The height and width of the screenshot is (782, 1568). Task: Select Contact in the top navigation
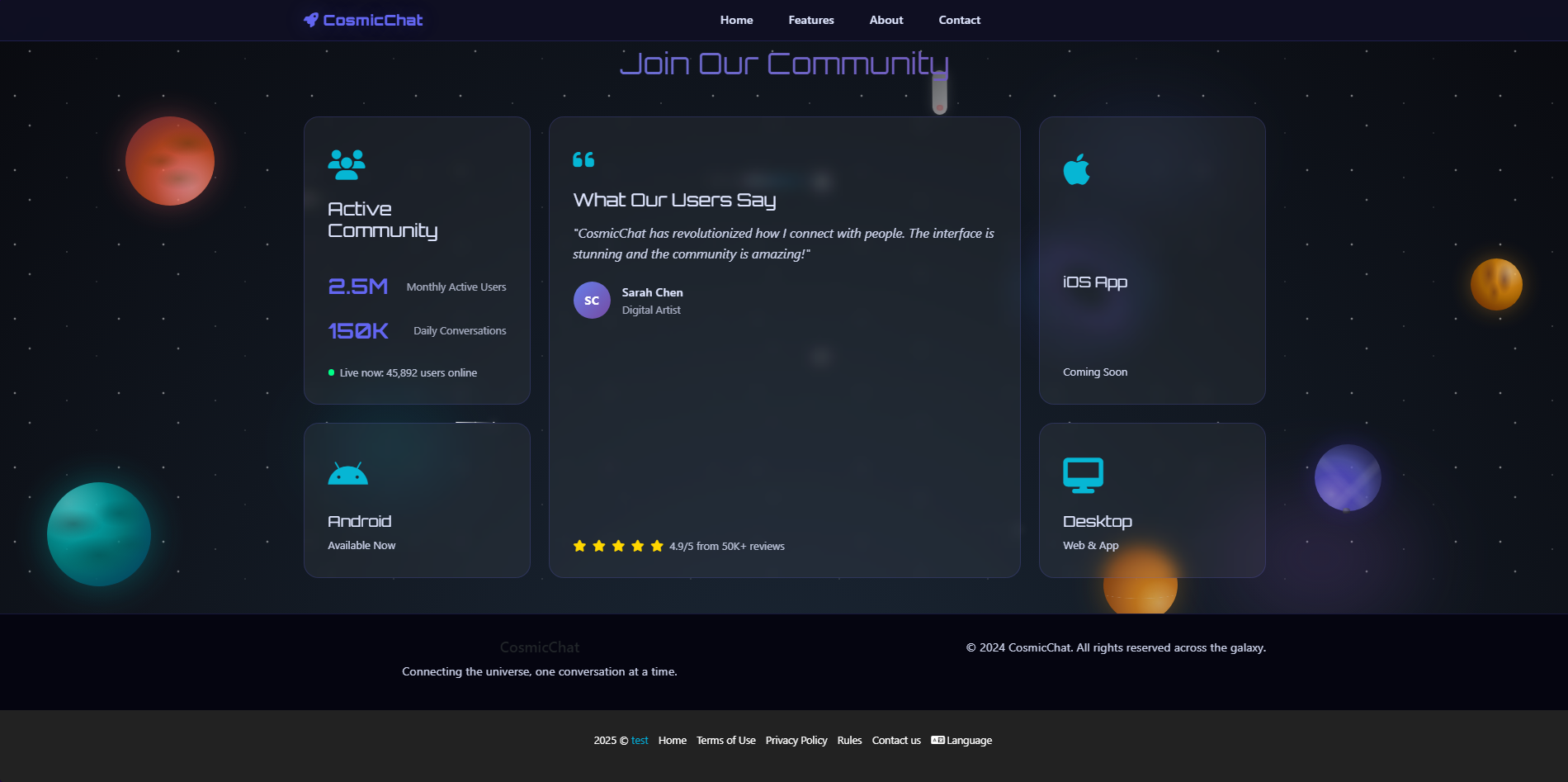959,20
